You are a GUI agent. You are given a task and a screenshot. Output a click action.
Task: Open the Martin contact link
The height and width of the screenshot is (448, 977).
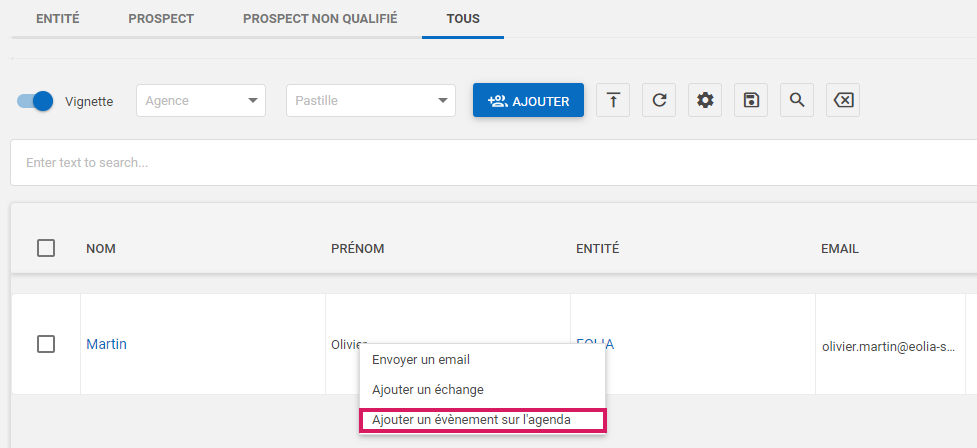click(106, 344)
